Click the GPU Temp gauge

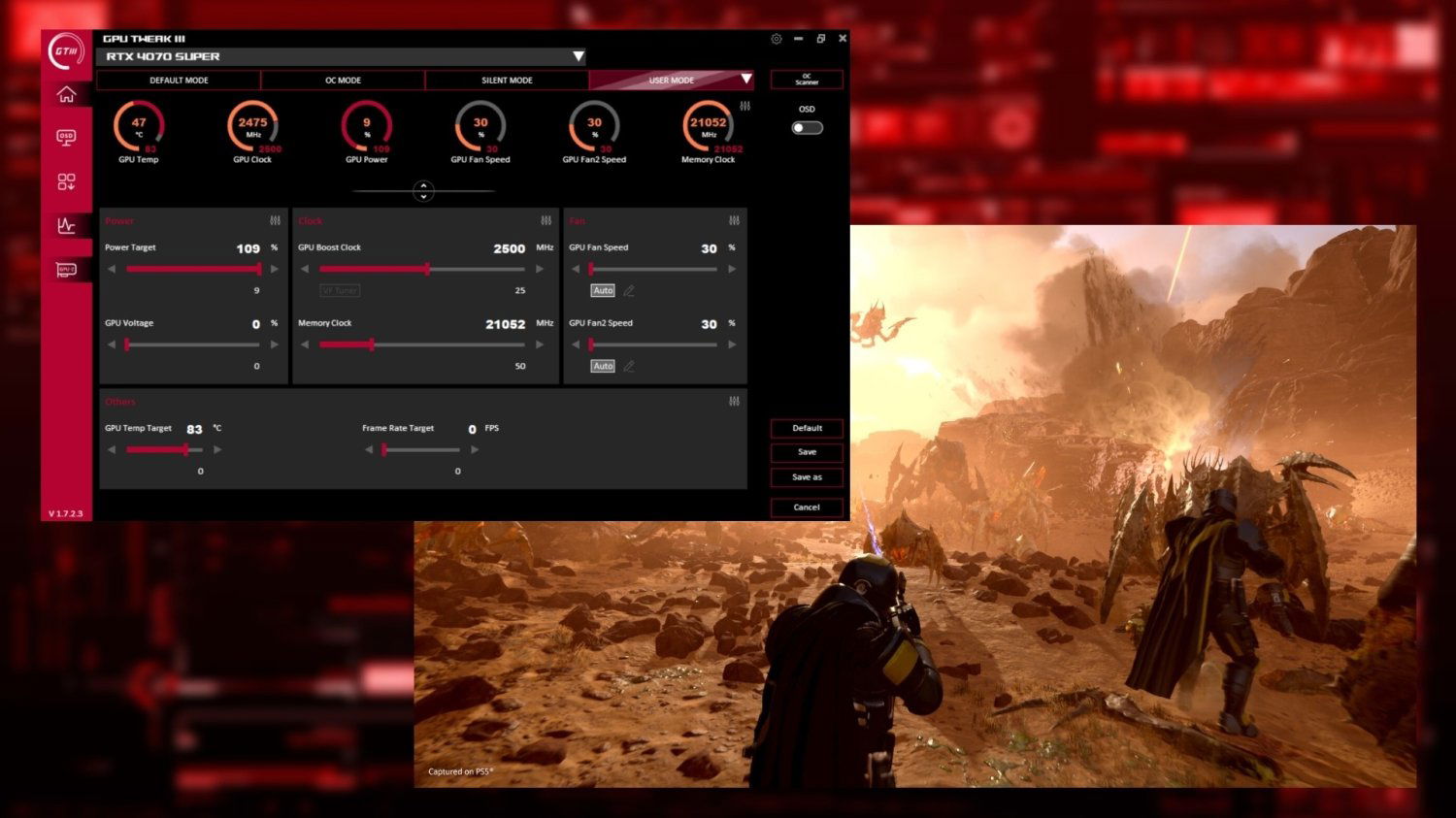point(139,126)
